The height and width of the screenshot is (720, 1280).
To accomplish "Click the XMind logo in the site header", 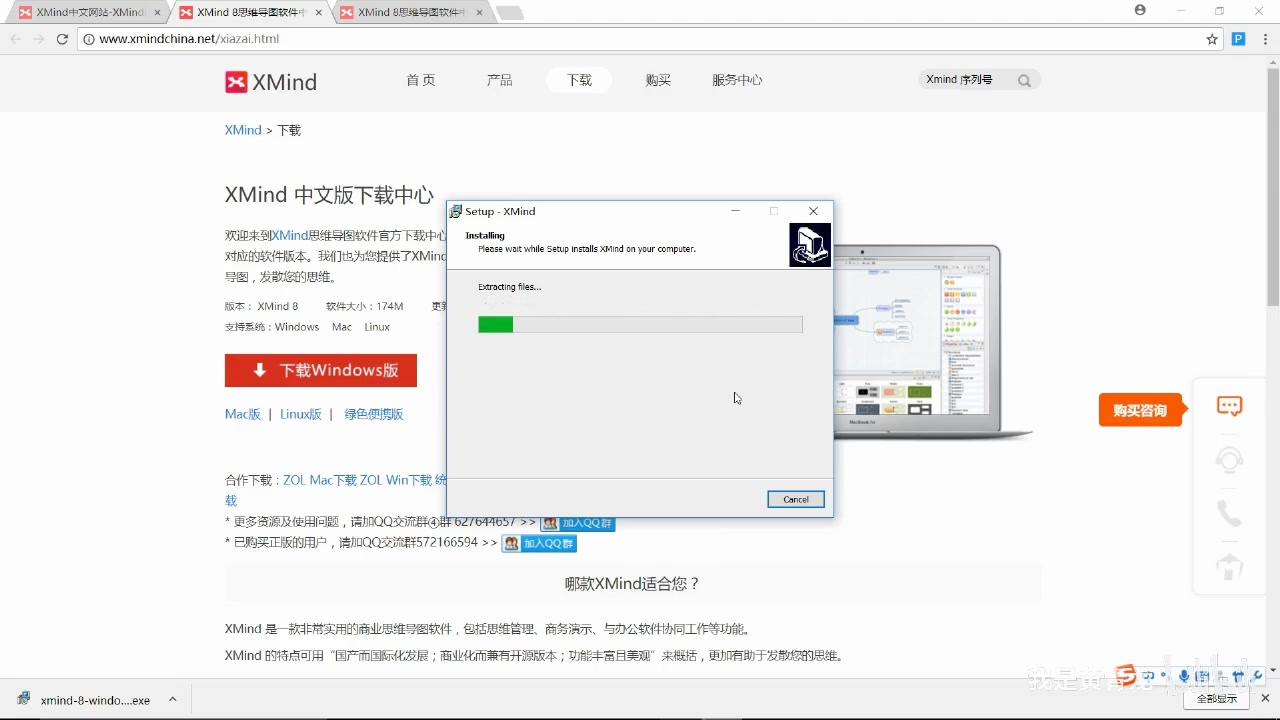I will [x=271, y=82].
